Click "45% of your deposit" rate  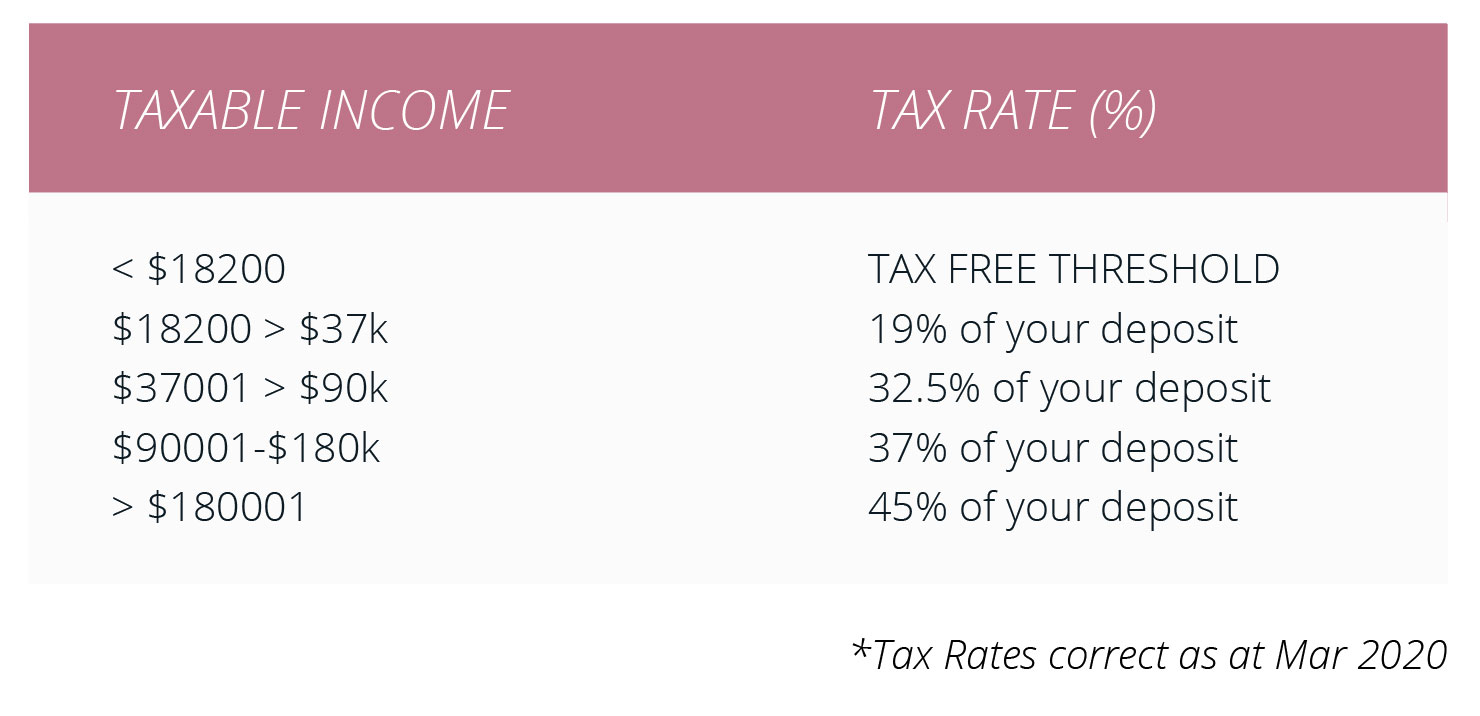(1053, 507)
